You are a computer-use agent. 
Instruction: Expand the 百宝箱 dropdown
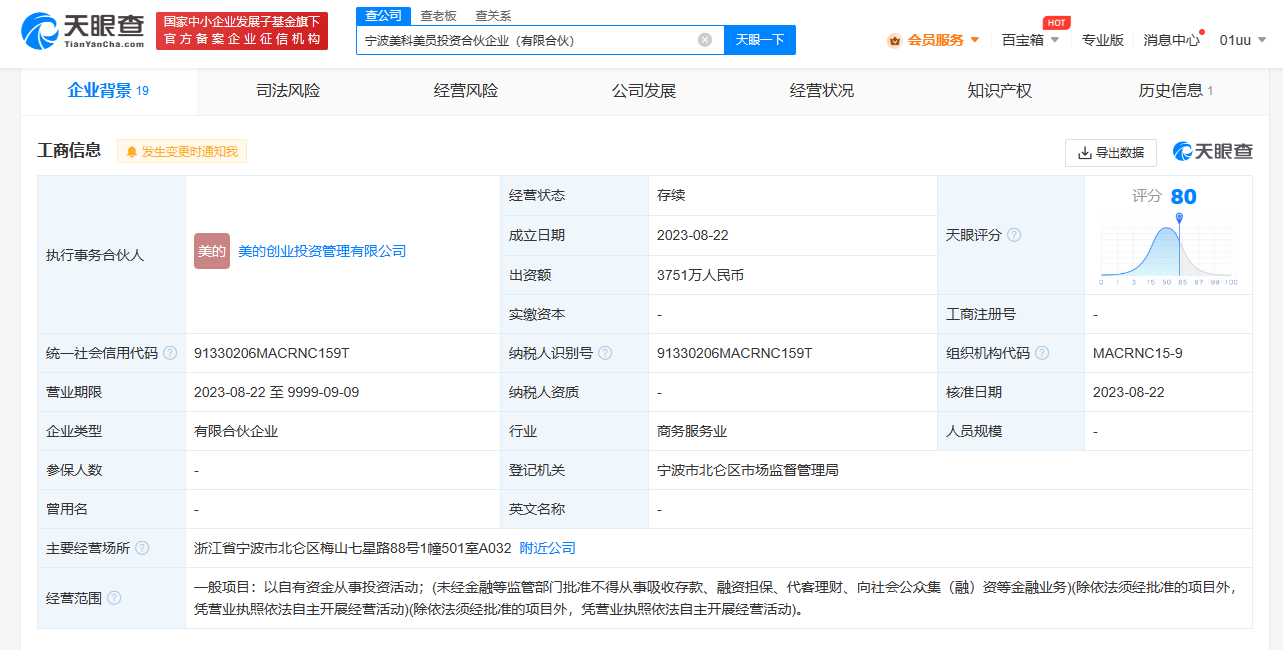1030,40
